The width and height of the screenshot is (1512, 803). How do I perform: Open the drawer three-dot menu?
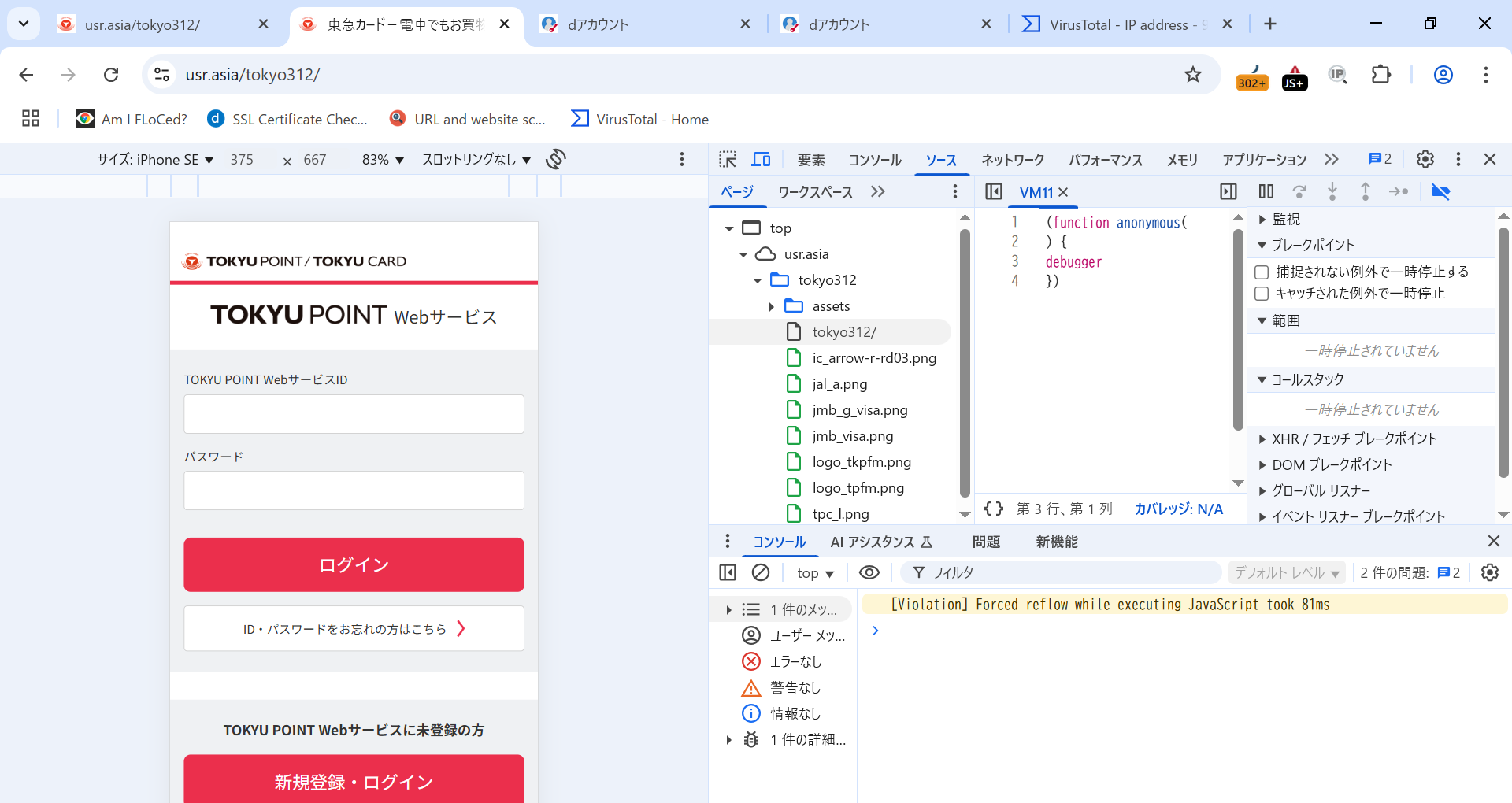click(x=728, y=541)
